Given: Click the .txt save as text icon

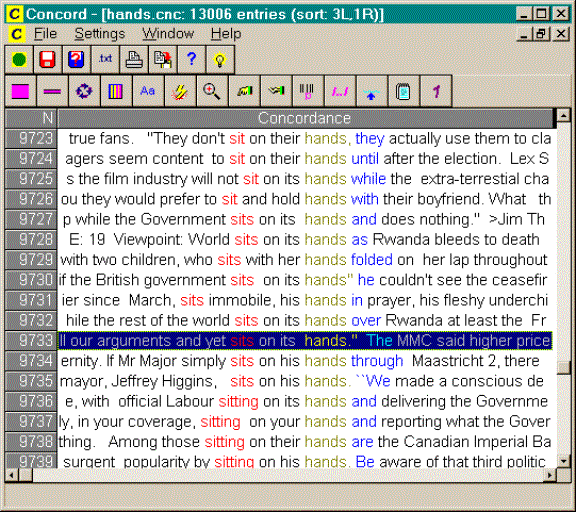Looking at the screenshot, I should (105, 60).
